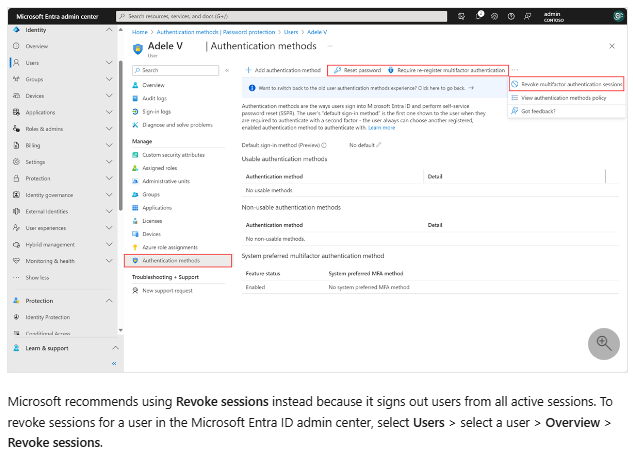Open New support request
This screenshot has width=633, height=452.
point(167,291)
